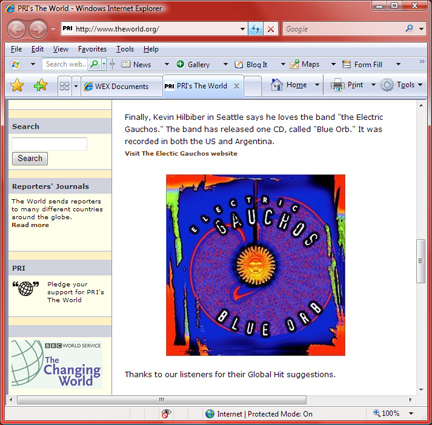
Task: Click the vertical scrollbar thumb
Action: click(421, 261)
